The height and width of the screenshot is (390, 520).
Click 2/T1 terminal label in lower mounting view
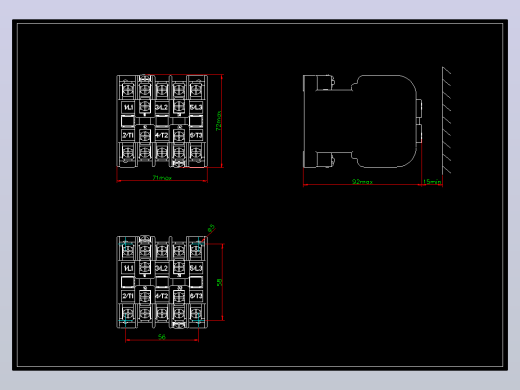(x=128, y=296)
